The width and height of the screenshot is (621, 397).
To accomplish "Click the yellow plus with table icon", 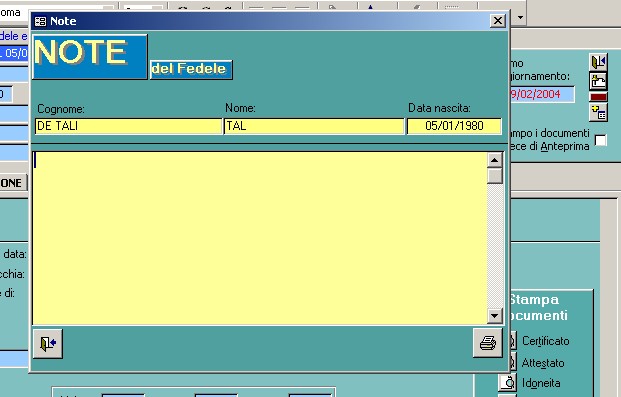I will coord(598,113).
